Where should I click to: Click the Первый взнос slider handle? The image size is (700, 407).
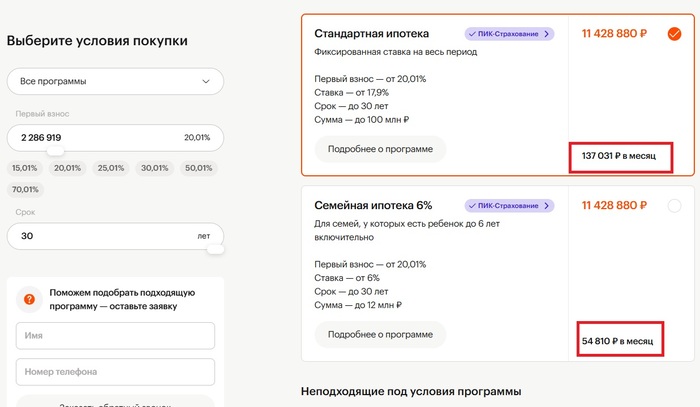(56, 151)
